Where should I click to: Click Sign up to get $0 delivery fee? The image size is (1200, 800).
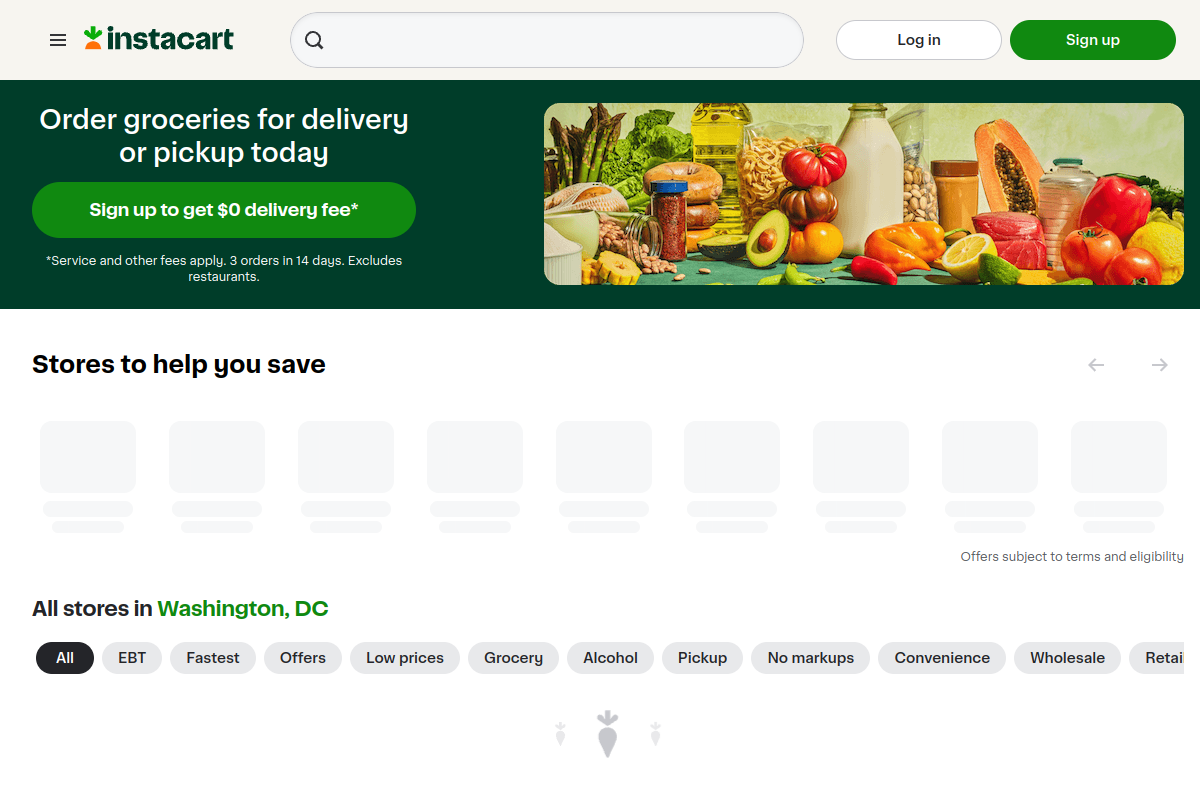(x=224, y=210)
